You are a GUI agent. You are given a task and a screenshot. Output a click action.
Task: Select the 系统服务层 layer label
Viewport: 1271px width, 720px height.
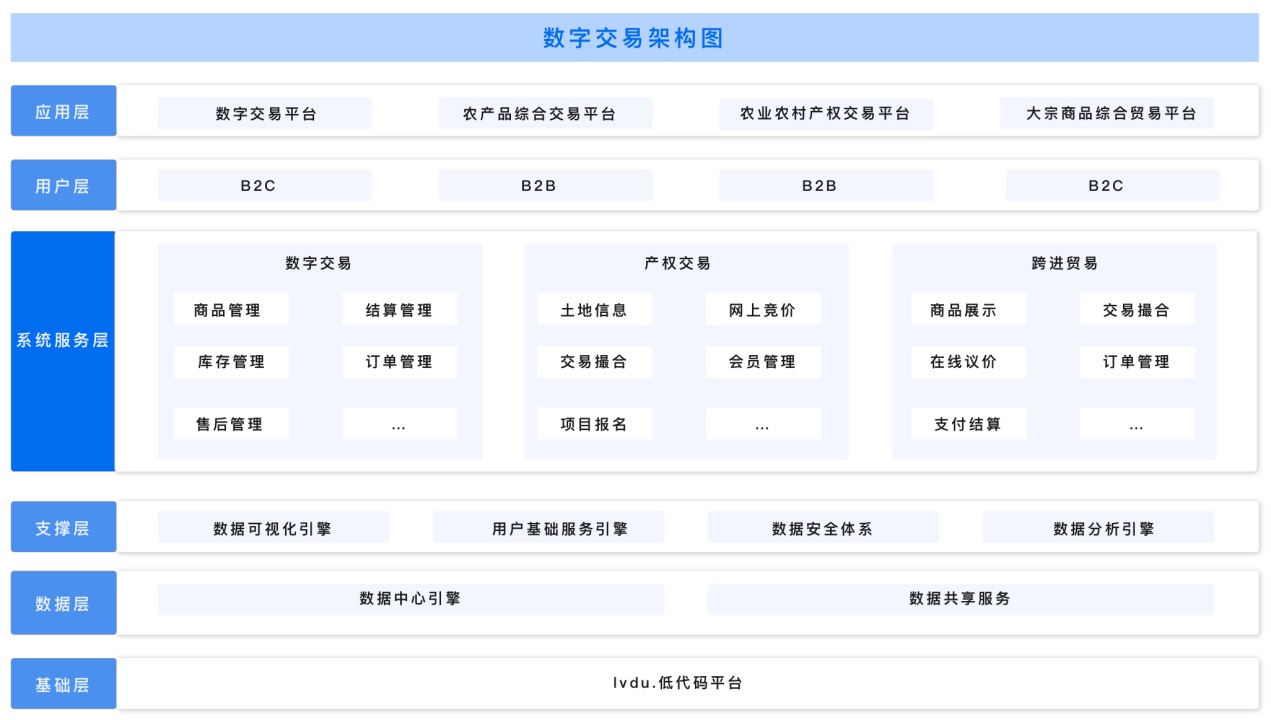coord(63,351)
